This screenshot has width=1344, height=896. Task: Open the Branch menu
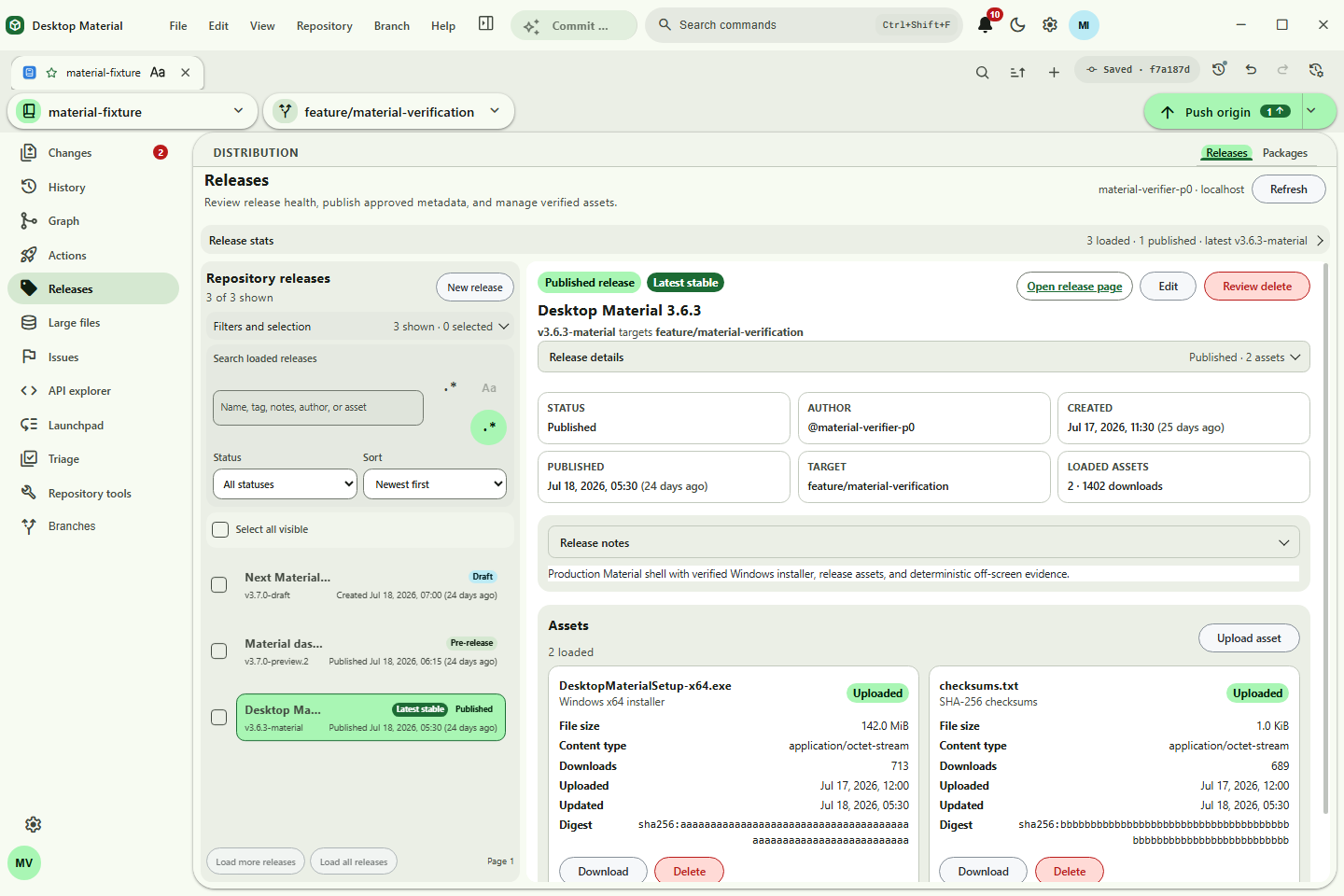(392, 26)
